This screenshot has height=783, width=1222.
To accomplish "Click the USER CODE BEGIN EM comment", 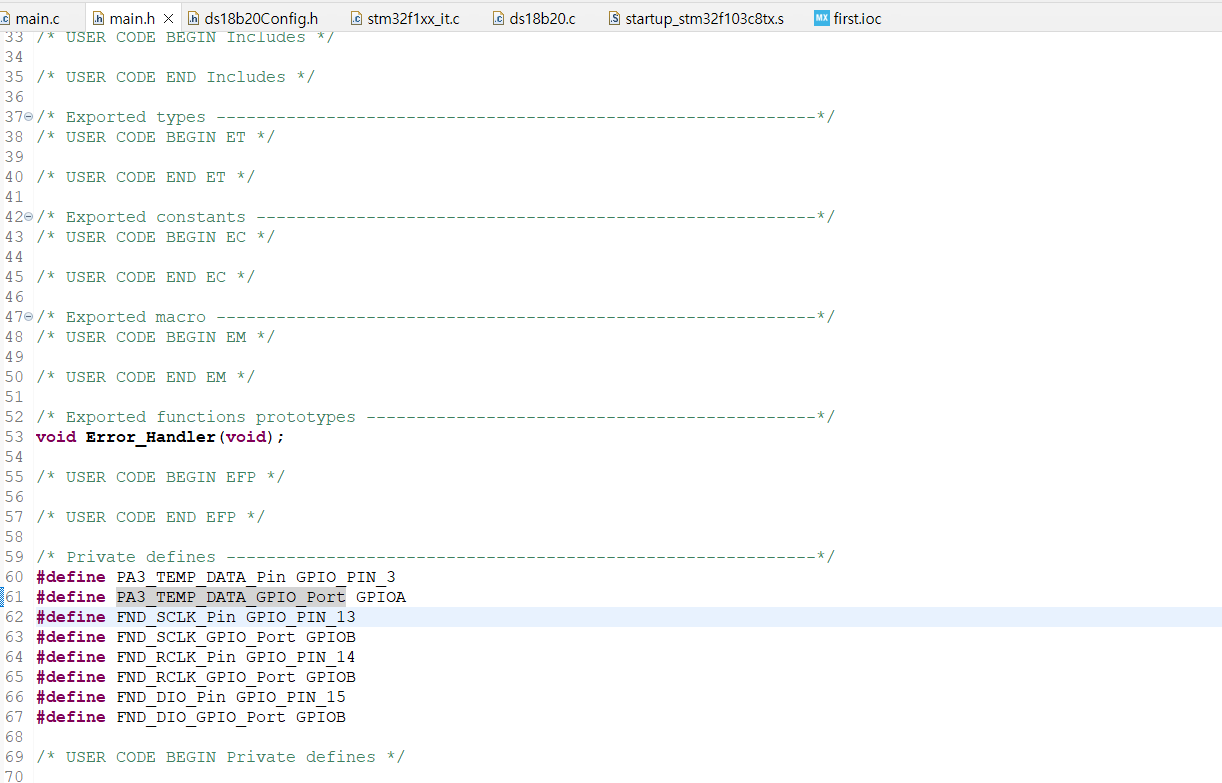I will point(156,337).
